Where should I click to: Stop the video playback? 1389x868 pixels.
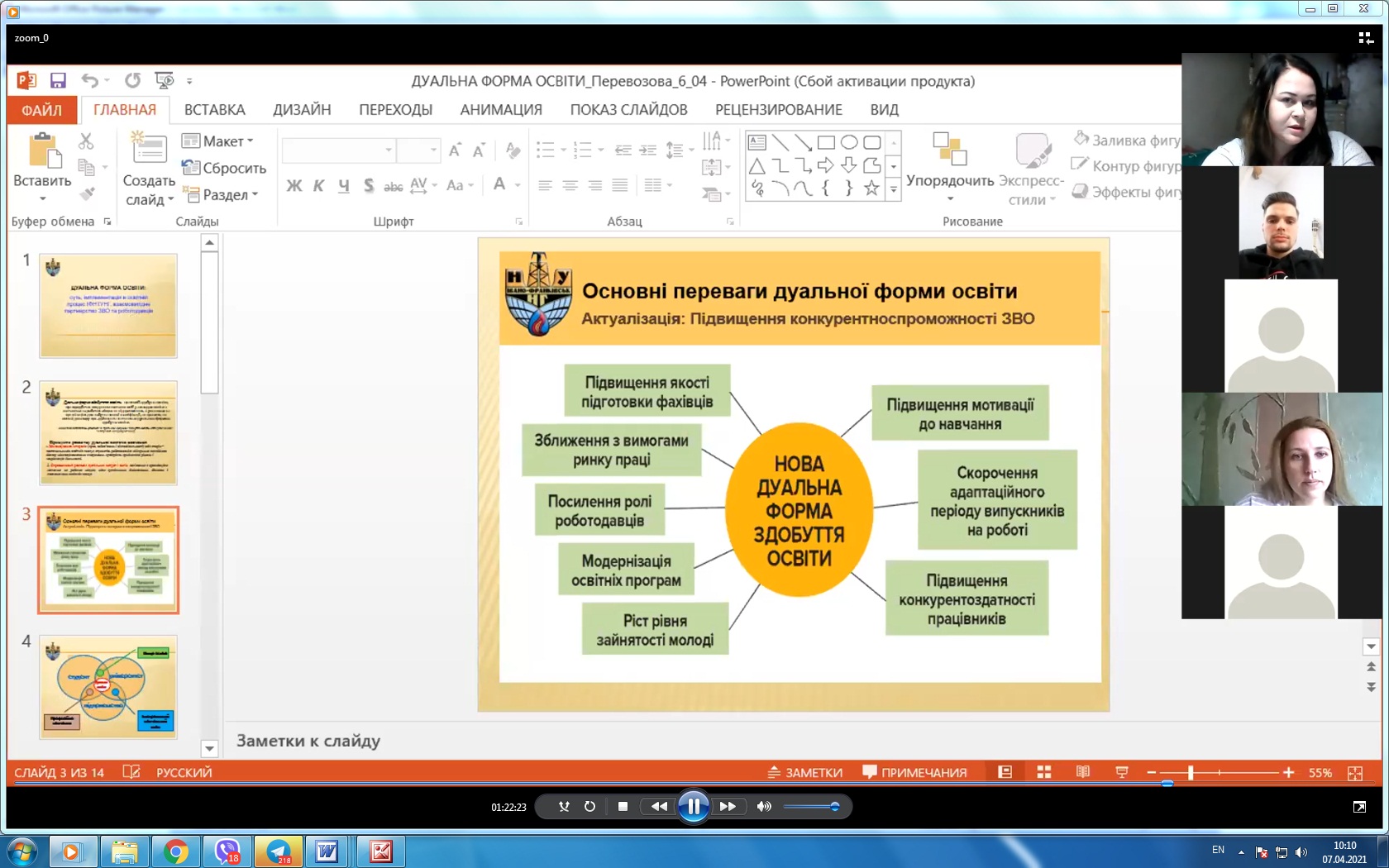tap(623, 807)
